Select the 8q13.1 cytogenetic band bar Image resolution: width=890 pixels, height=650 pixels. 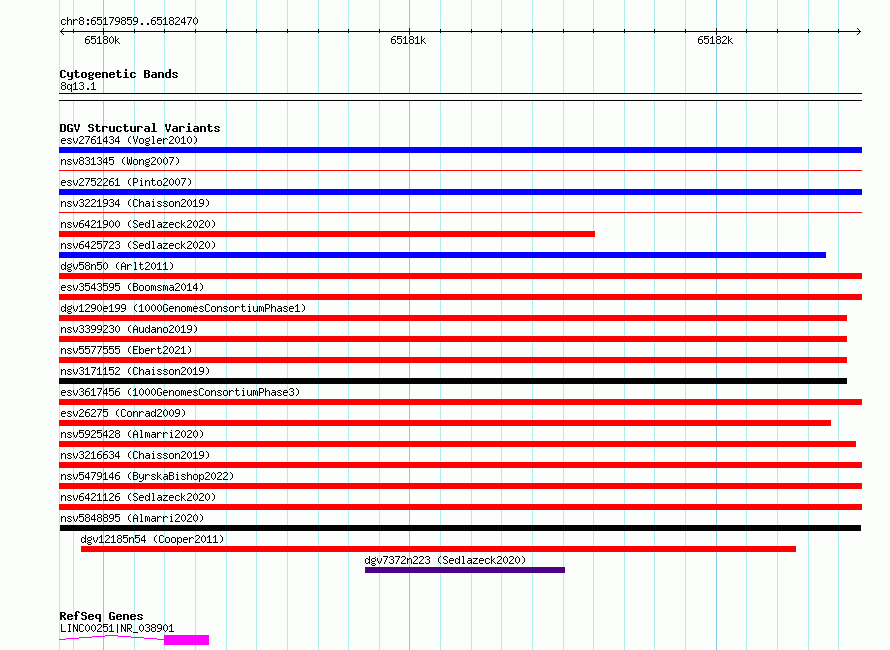pos(460,97)
